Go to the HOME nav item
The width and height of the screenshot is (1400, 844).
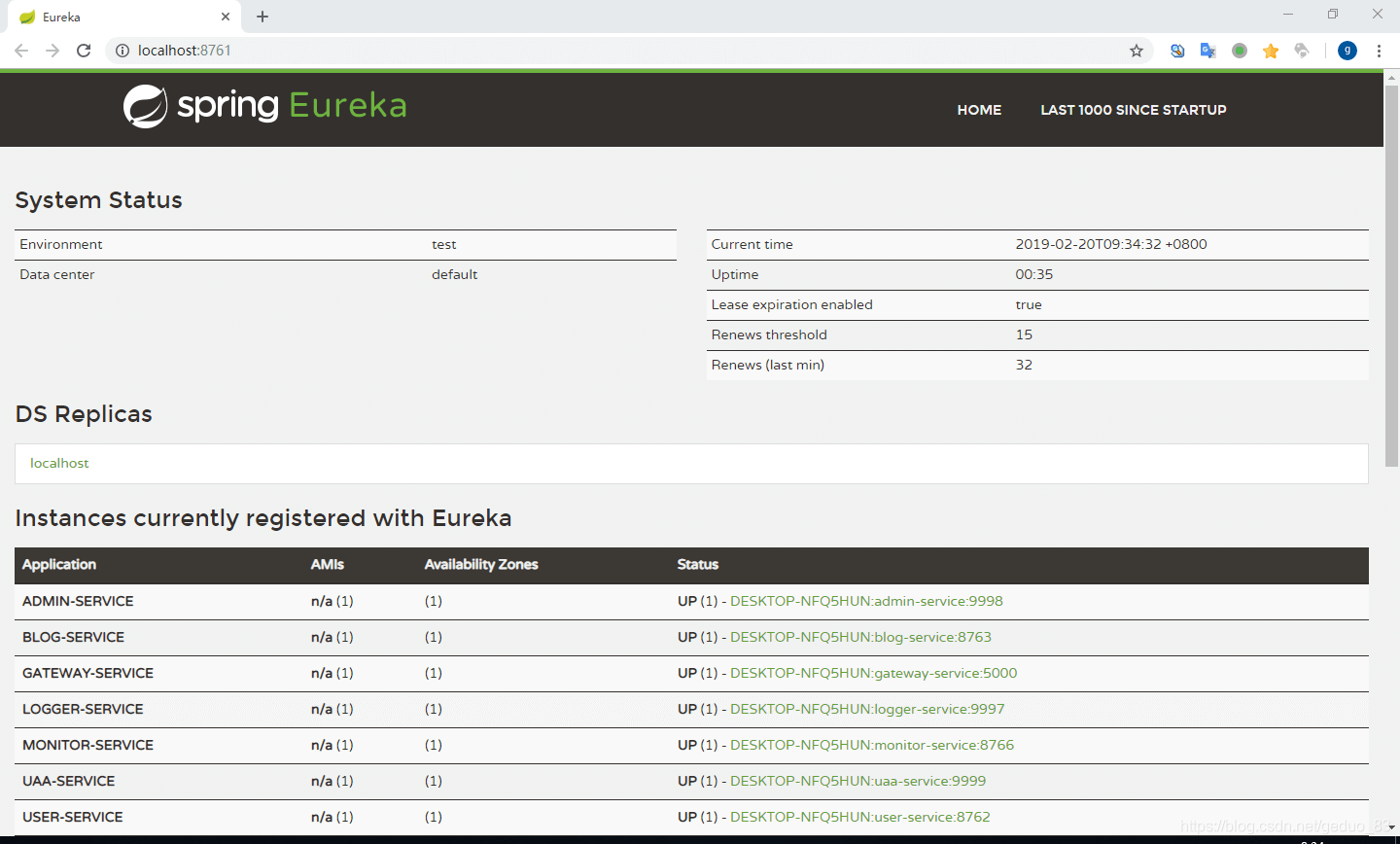[x=979, y=110]
